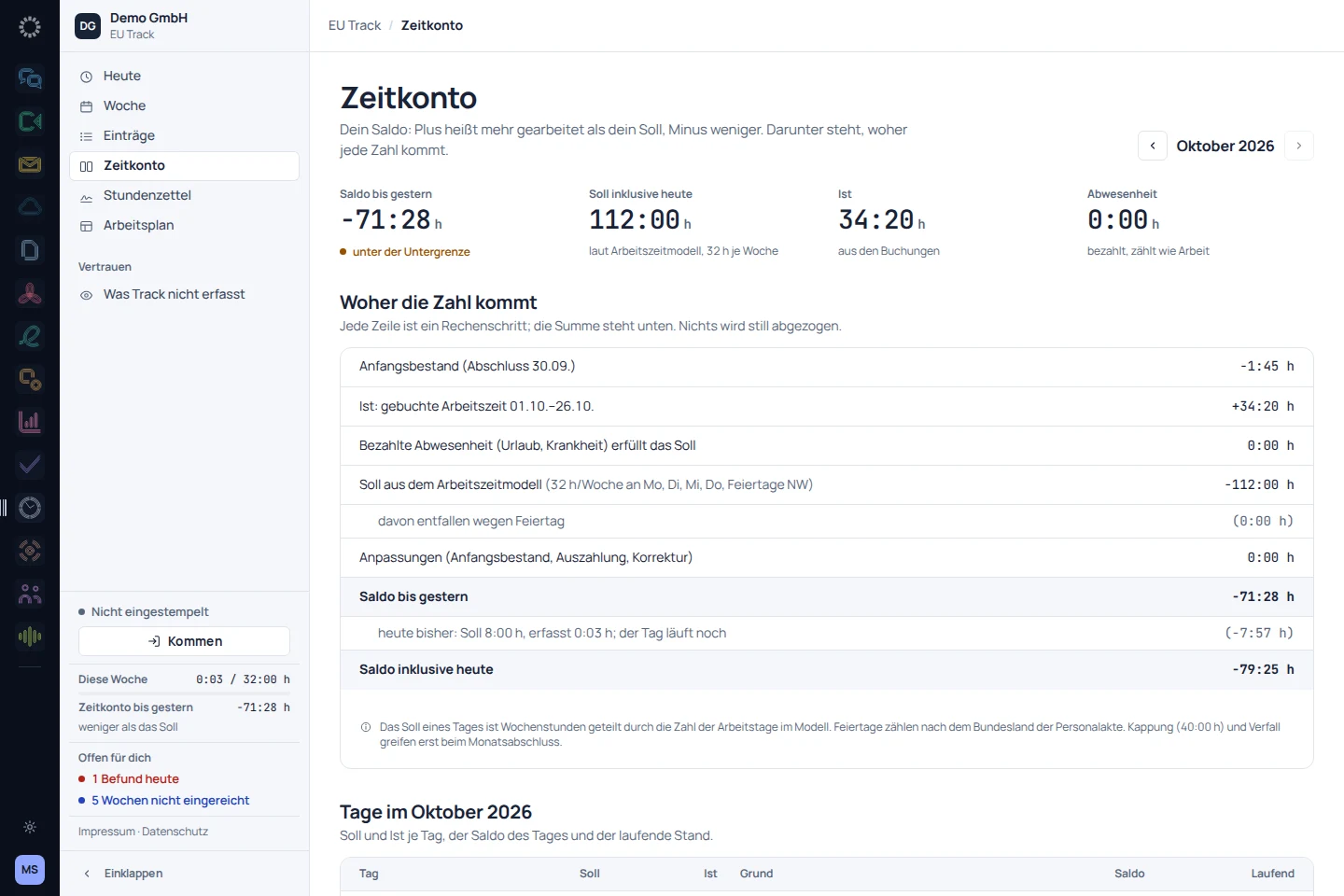Open the 1 Befund heute link

[134, 779]
